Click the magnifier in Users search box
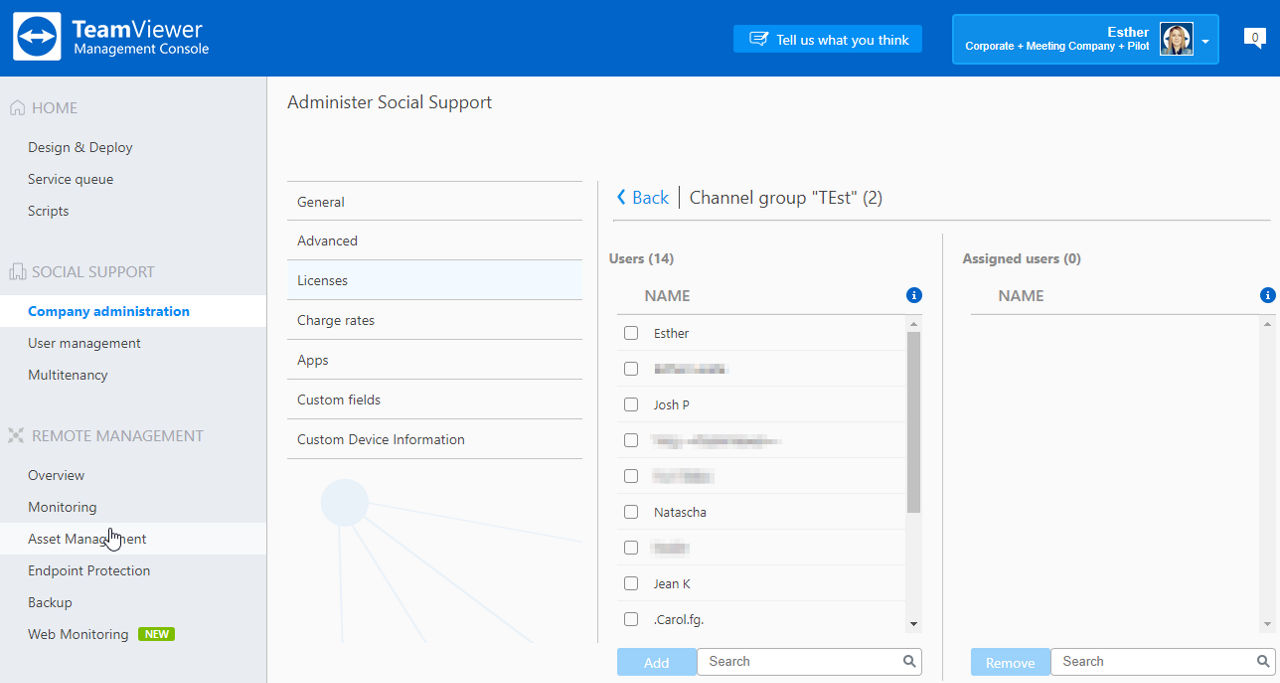Image resolution: width=1280 pixels, height=683 pixels. coord(909,661)
